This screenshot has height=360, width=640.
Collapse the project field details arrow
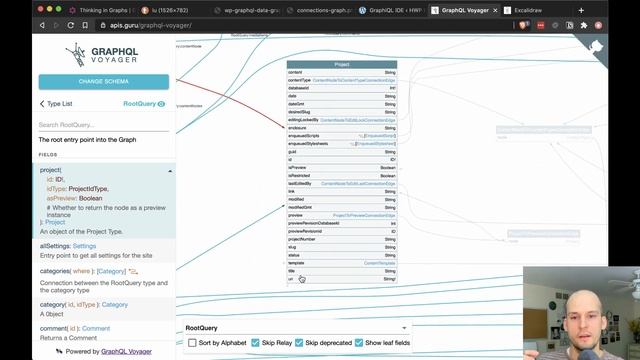(170, 171)
